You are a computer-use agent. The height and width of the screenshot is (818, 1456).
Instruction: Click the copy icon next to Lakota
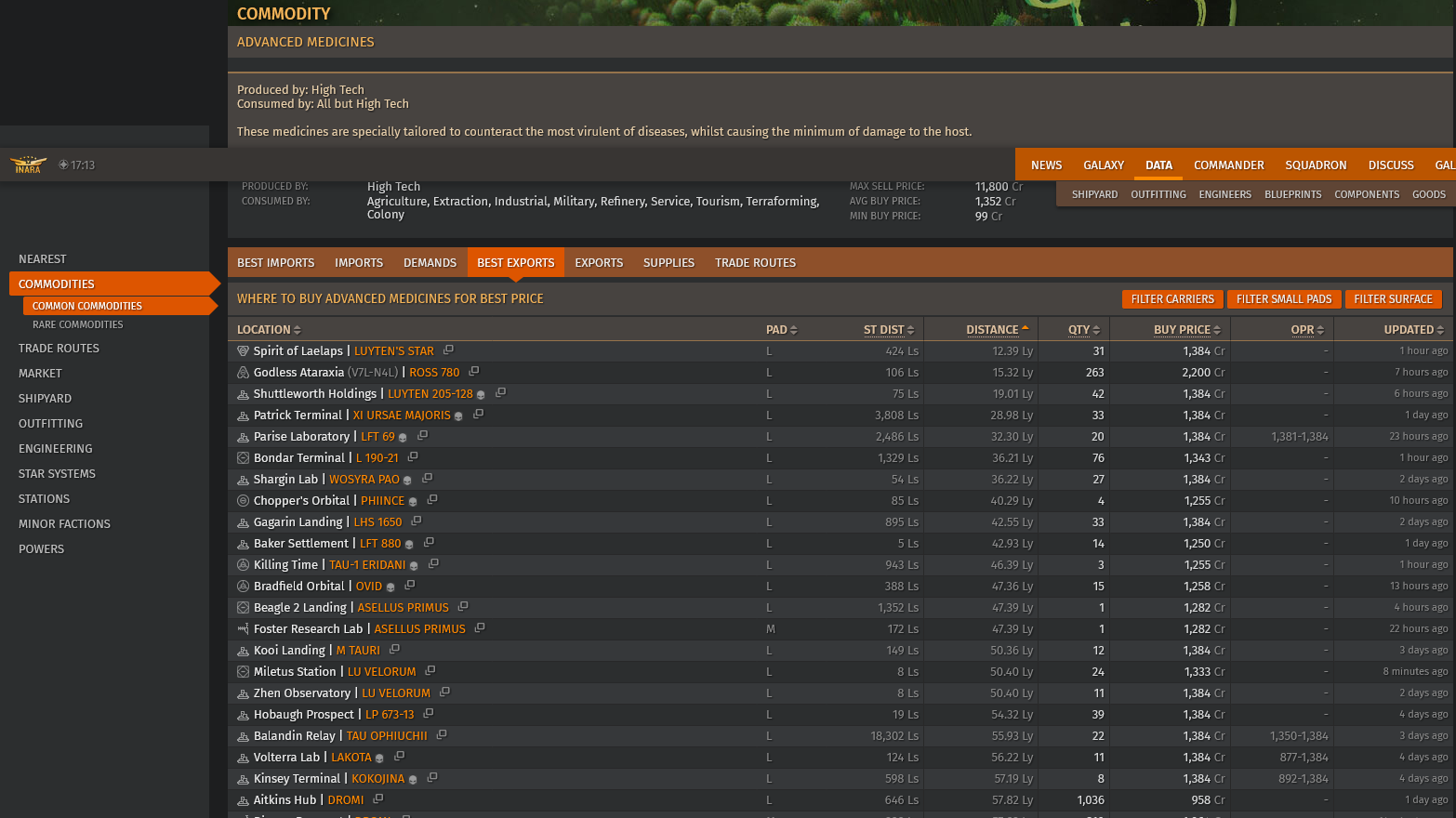[399, 757]
